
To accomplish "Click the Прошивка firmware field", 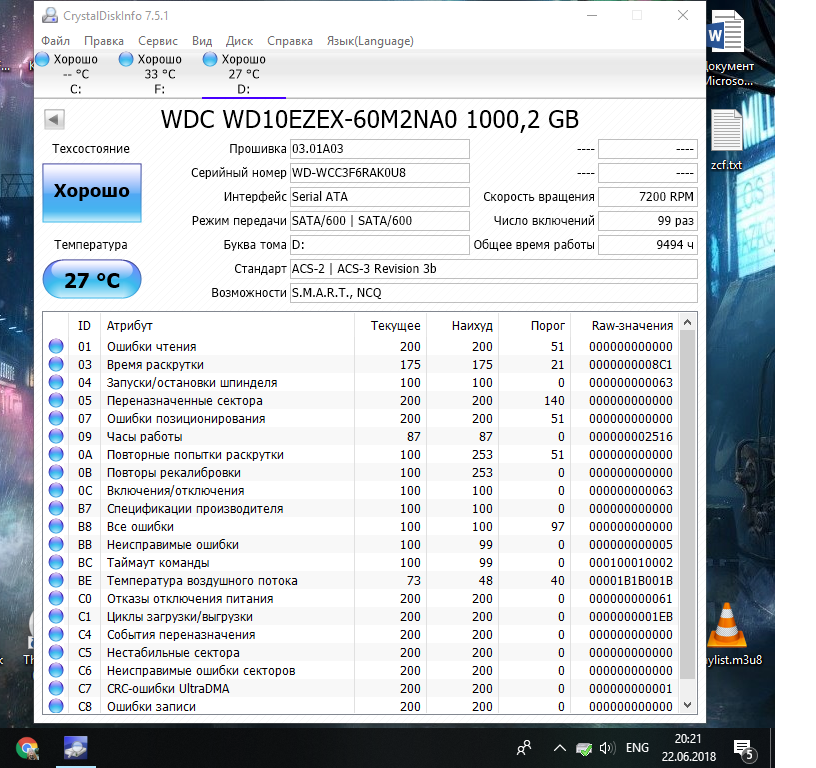I will pos(379,149).
